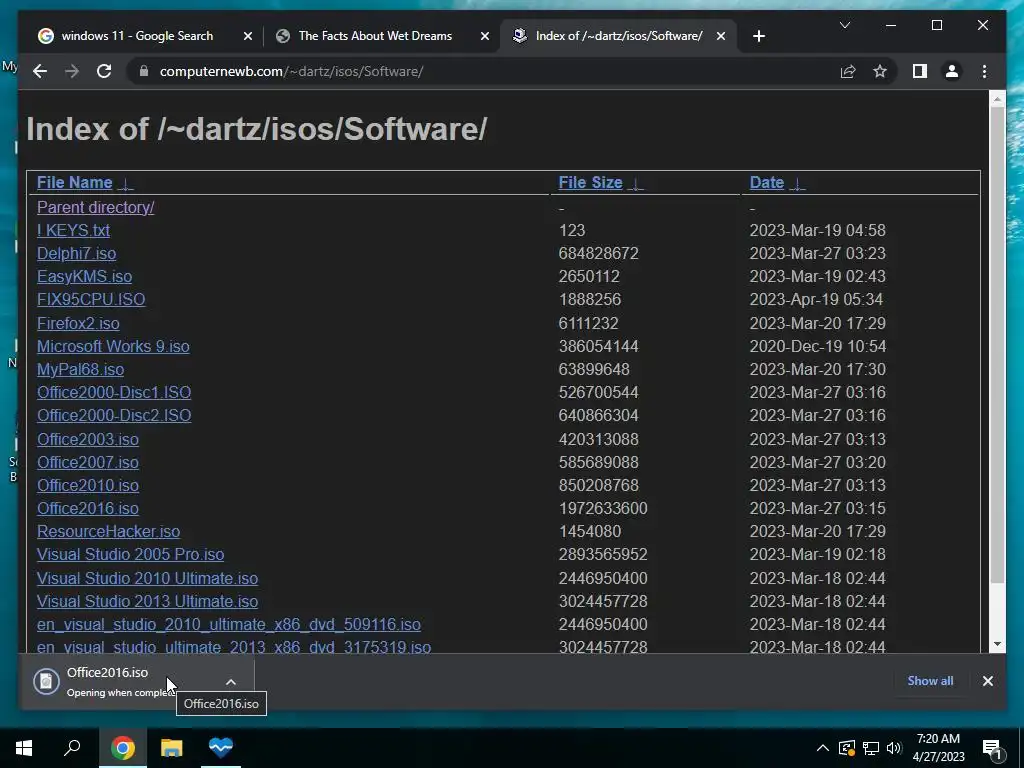Select the Index of /~dartz/isos/Software/ tab
The height and width of the screenshot is (768, 1024).
click(x=618, y=36)
